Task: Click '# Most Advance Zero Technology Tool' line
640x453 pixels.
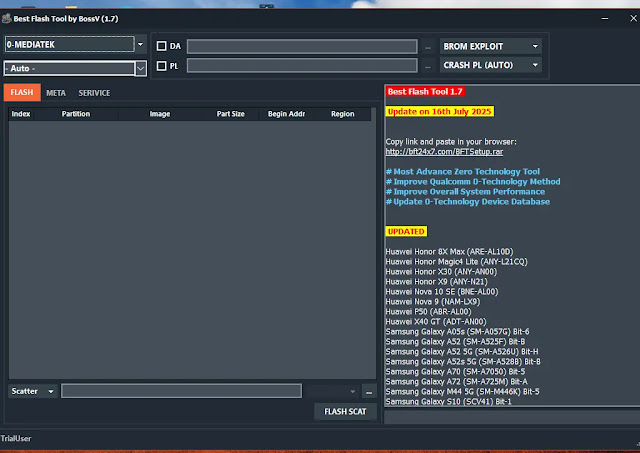Action: pyautogui.click(x=463, y=172)
